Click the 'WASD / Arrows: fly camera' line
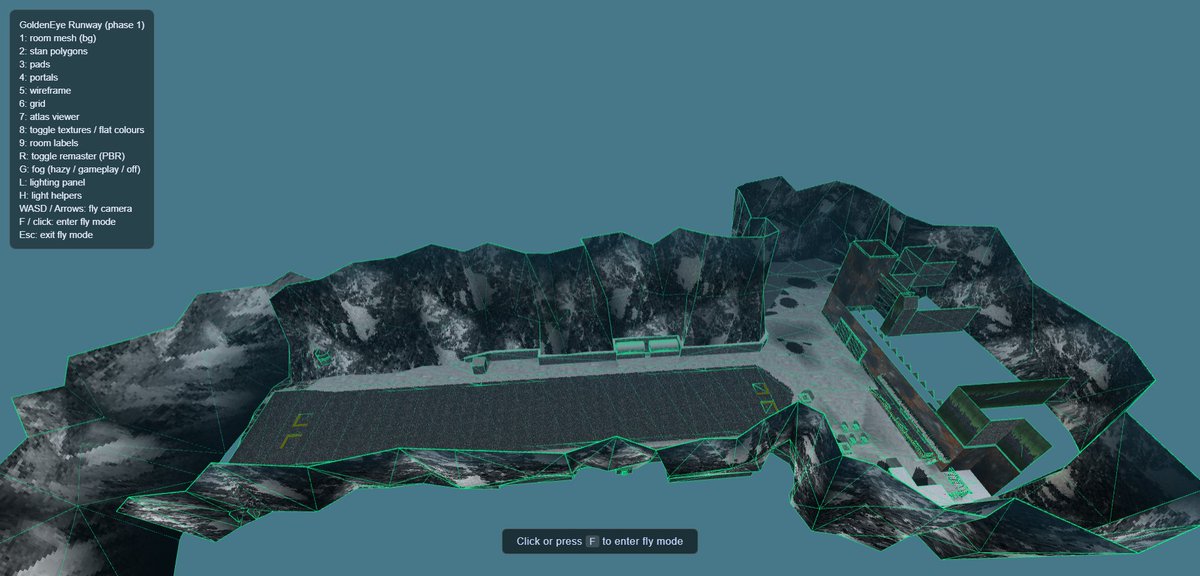 pyautogui.click(x=75, y=208)
